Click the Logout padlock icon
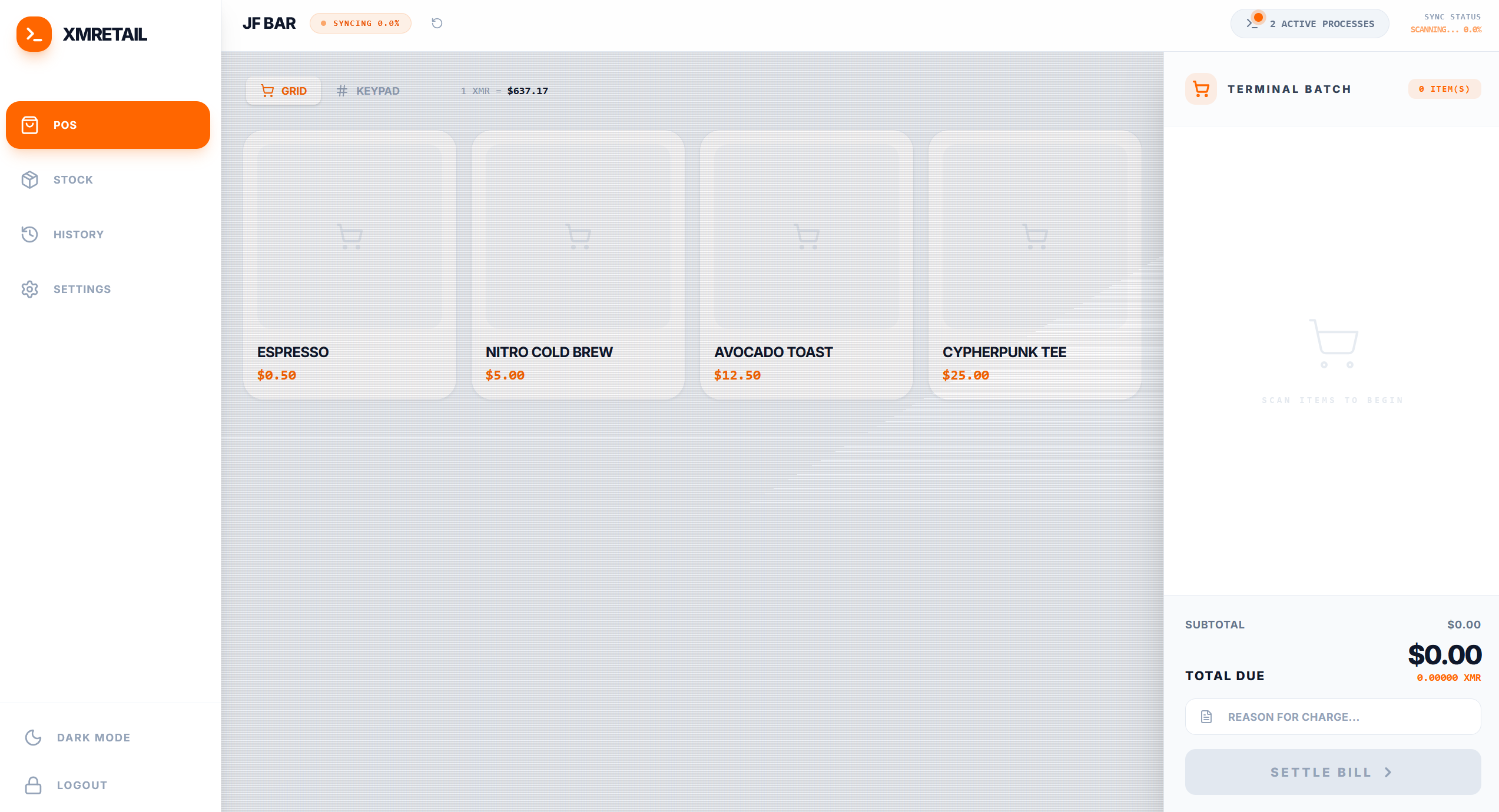 click(x=33, y=786)
